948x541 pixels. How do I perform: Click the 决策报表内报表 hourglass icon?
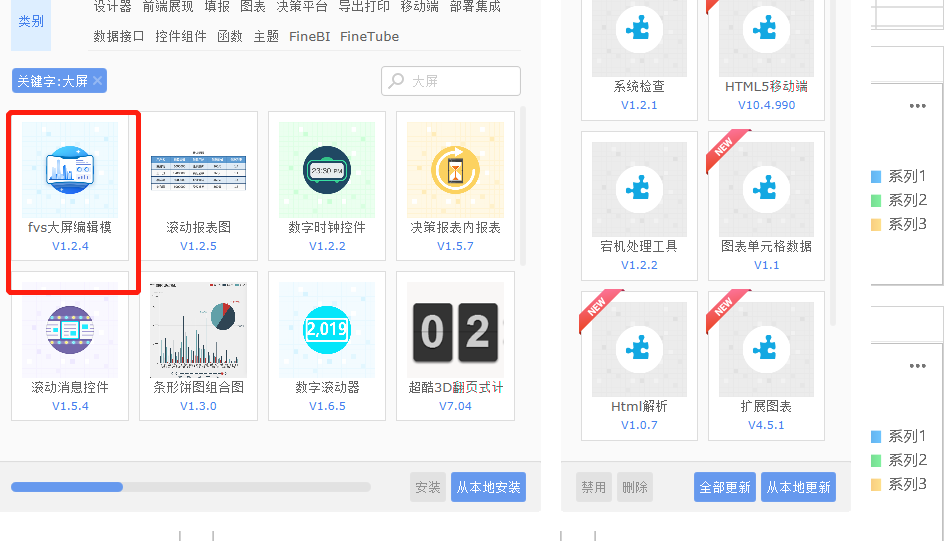(x=455, y=170)
